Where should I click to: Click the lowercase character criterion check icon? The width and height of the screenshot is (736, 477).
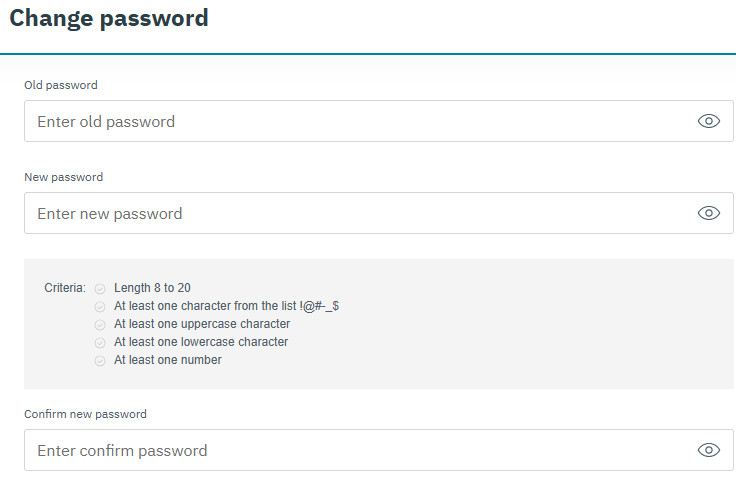tap(100, 343)
